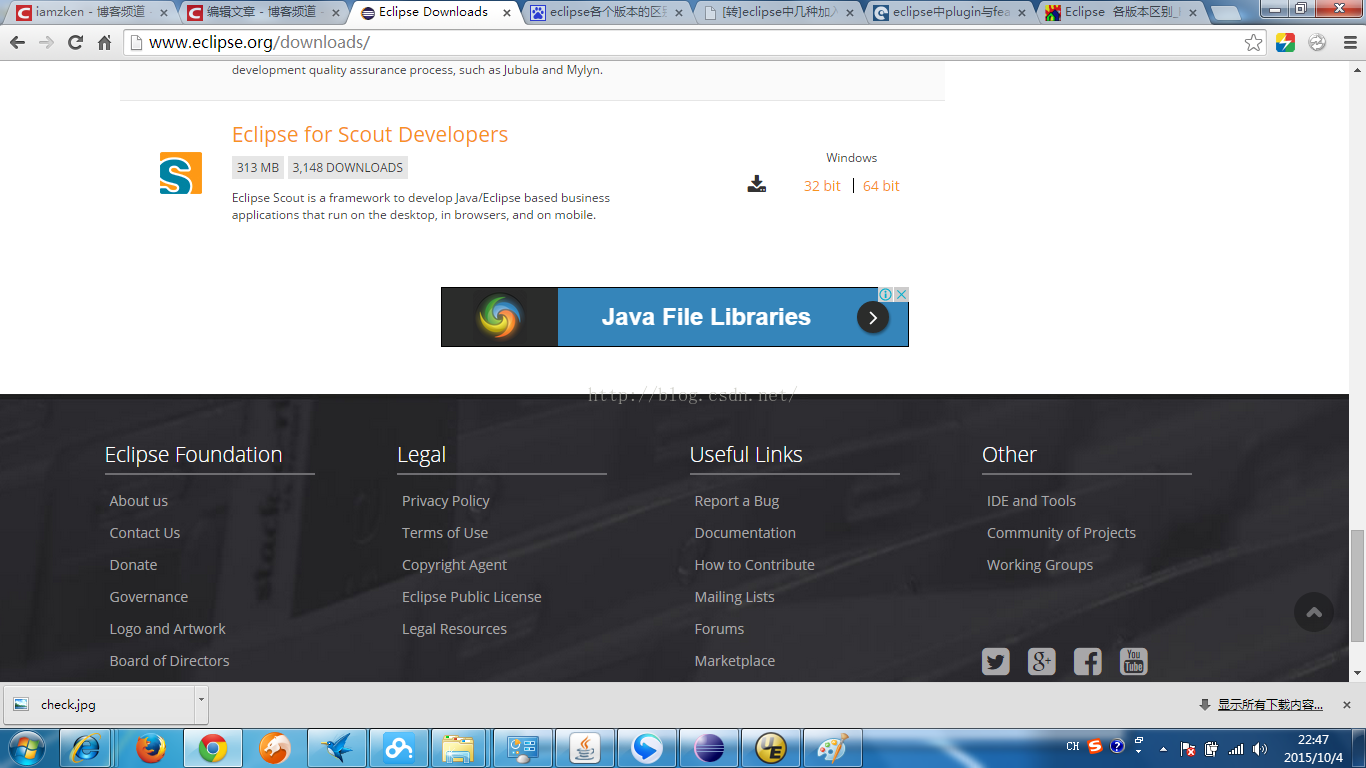Click the 3,148 DOWNLOADS badge
The width and height of the screenshot is (1366, 768).
(348, 168)
